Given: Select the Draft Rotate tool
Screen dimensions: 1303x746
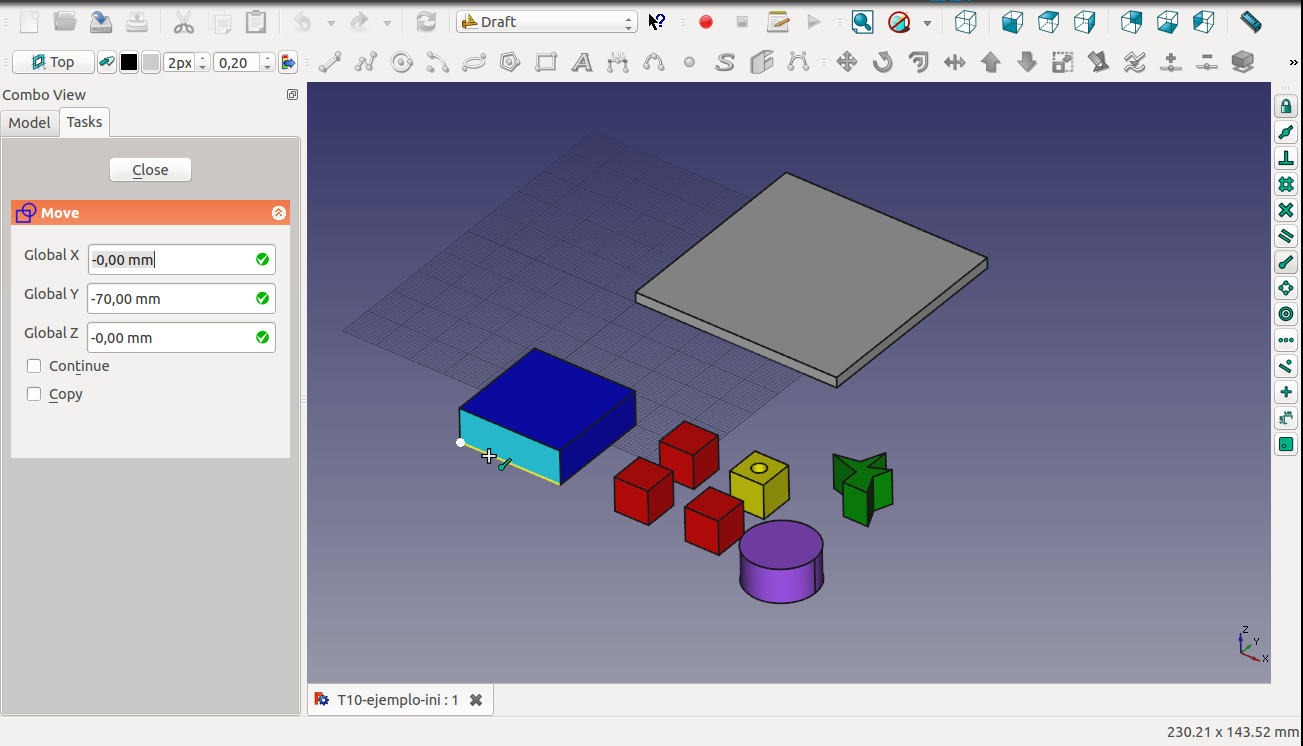Looking at the screenshot, I should [x=882, y=63].
